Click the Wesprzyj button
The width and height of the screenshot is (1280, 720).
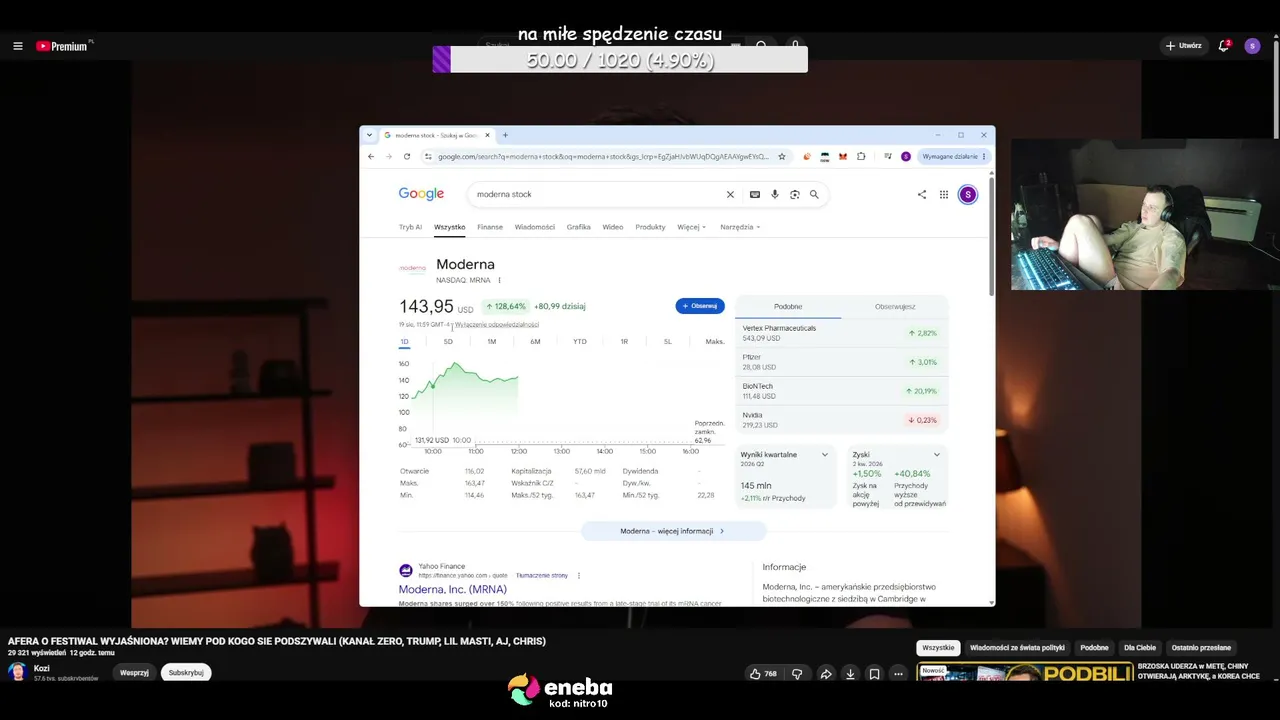[x=134, y=673]
